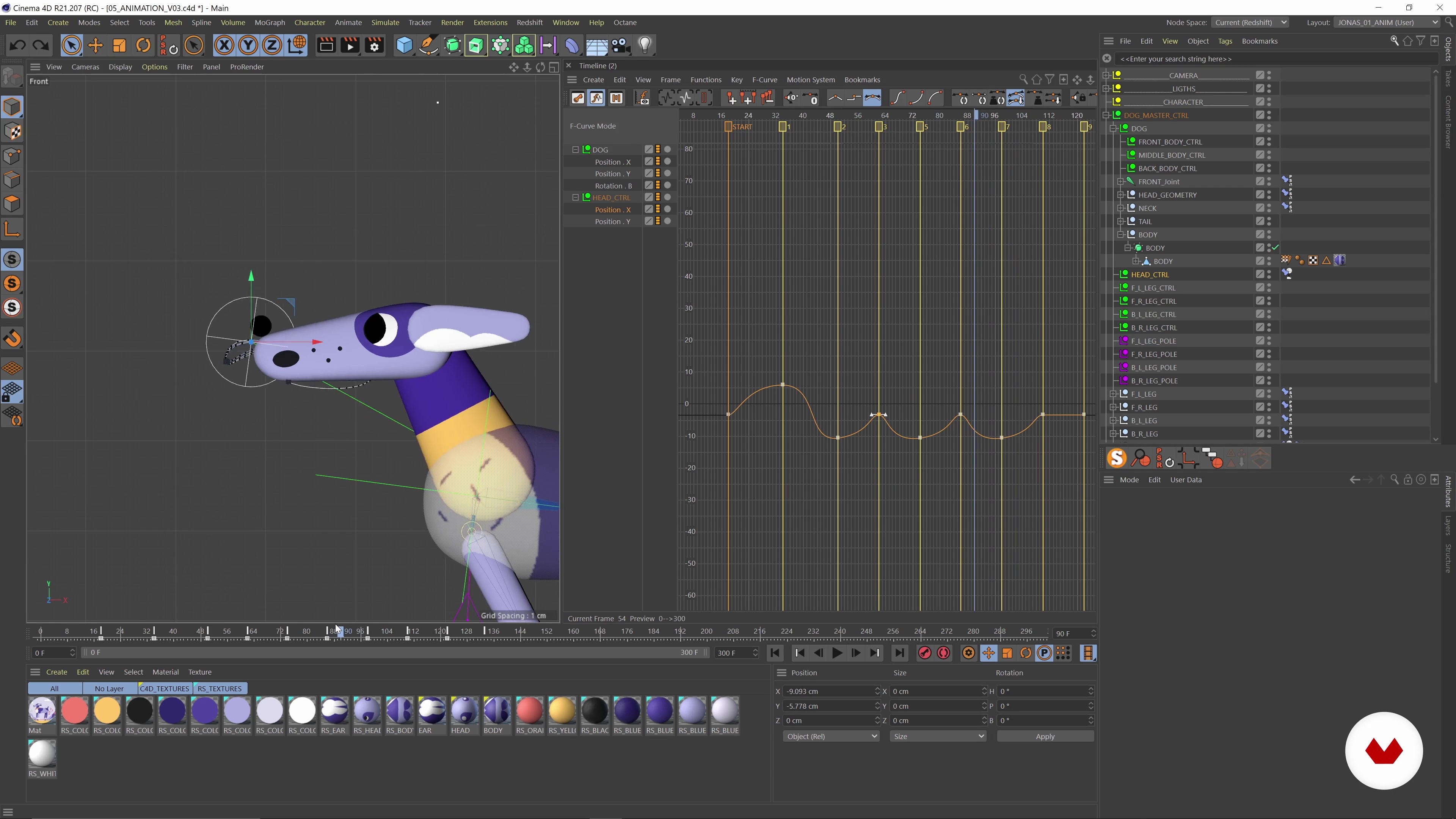Toggle Y axis lock icon
The height and width of the screenshot is (819, 1456).
point(248,45)
